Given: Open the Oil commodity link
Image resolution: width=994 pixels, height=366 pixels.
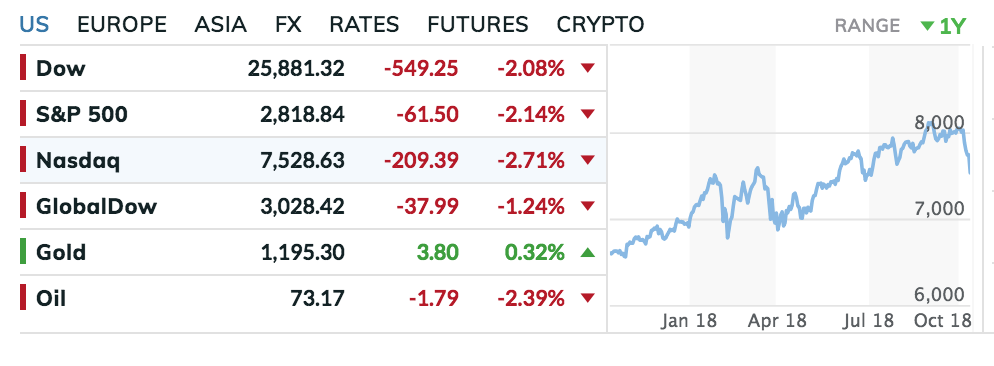Looking at the screenshot, I should coord(51,299).
